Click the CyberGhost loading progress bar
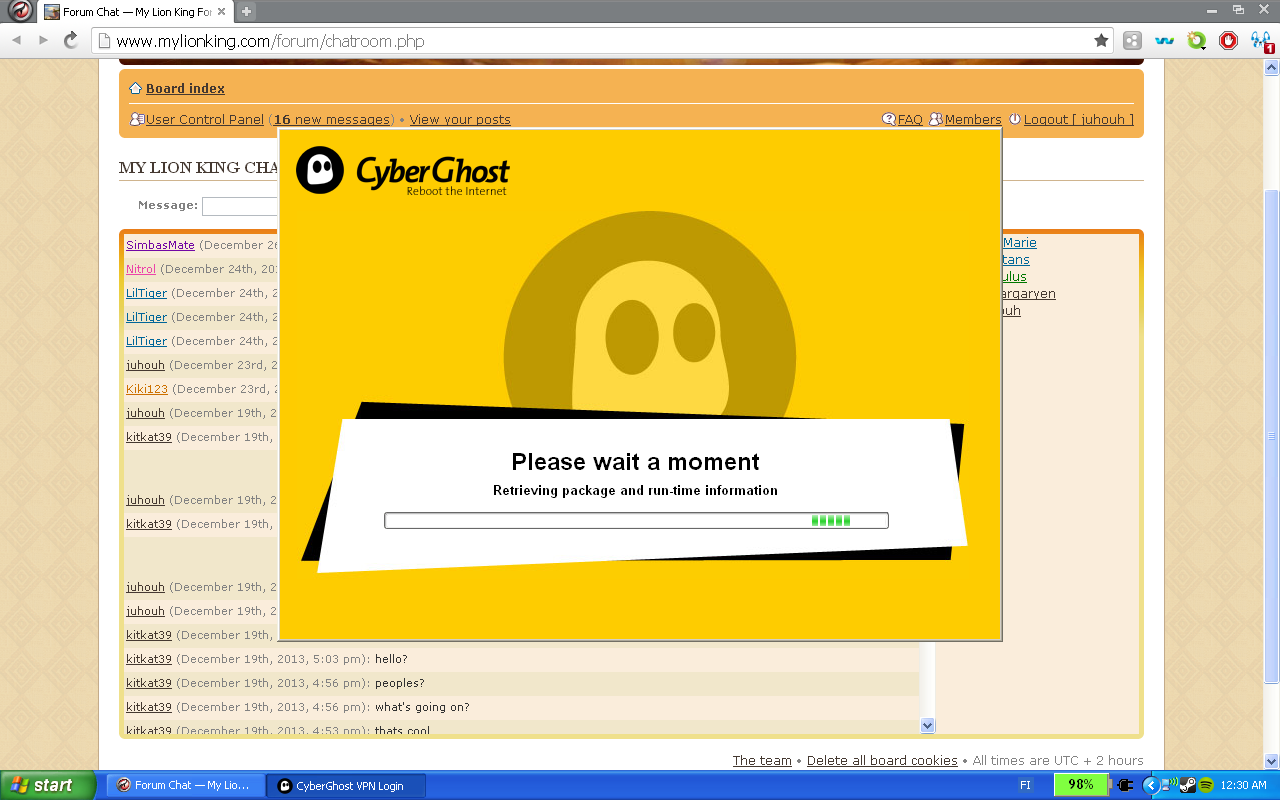This screenshot has width=1280, height=800. (x=636, y=520)
